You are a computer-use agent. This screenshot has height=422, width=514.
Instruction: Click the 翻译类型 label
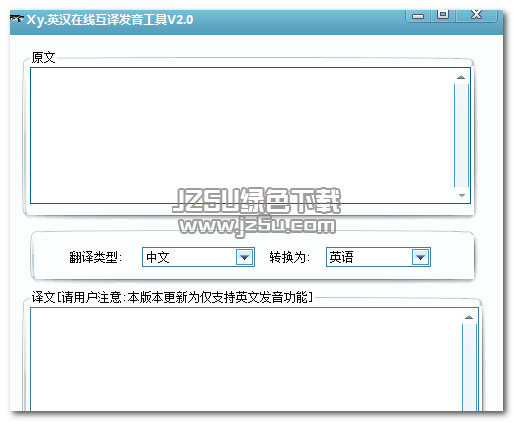click(96, 257)
